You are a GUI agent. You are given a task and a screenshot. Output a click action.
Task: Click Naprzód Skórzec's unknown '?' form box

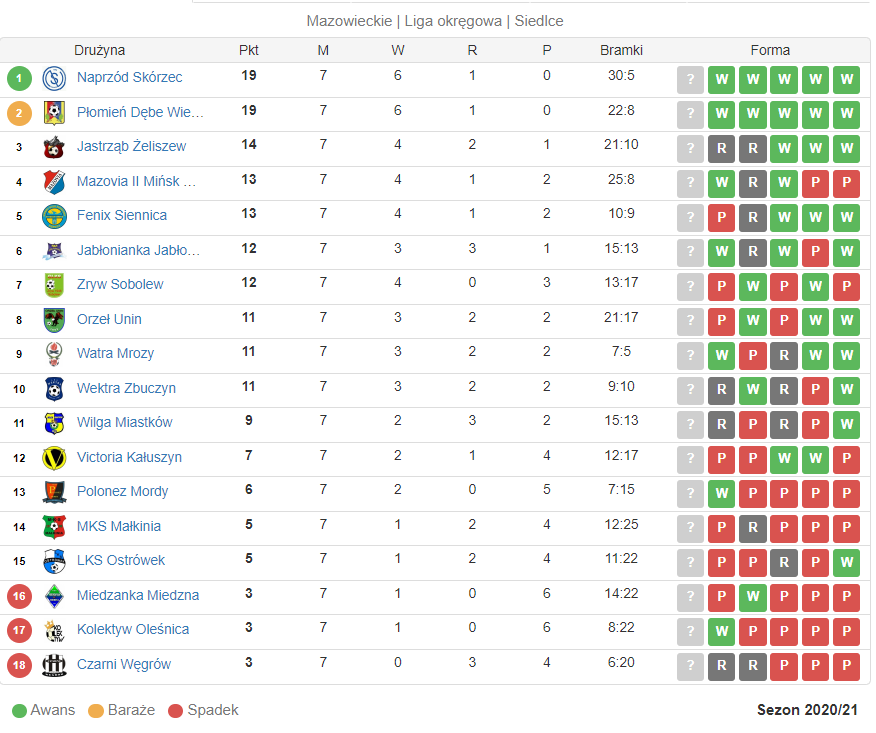coord(691,79)
